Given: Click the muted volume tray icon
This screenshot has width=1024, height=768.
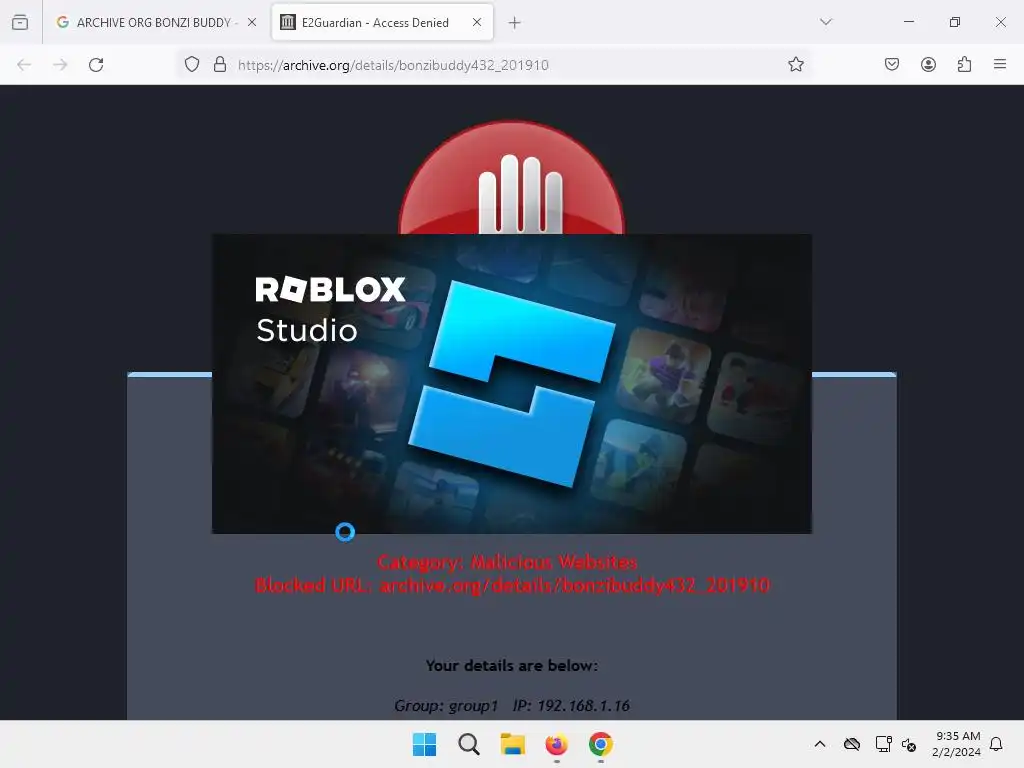Looking at the screenshot, I should pyautogui.click(x=908, y=744).
